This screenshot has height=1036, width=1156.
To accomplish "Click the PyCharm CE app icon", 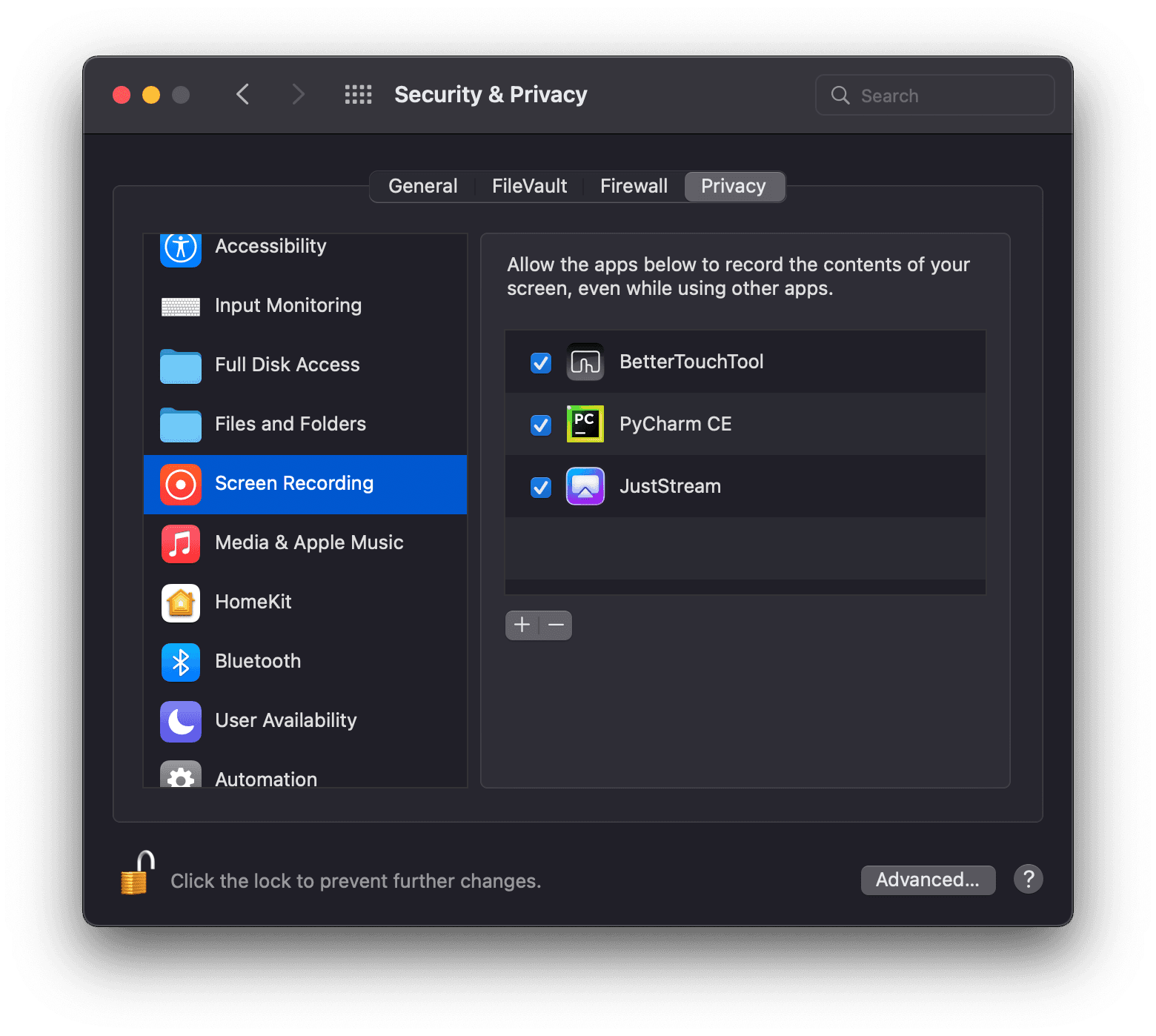I will pos(585,424).
